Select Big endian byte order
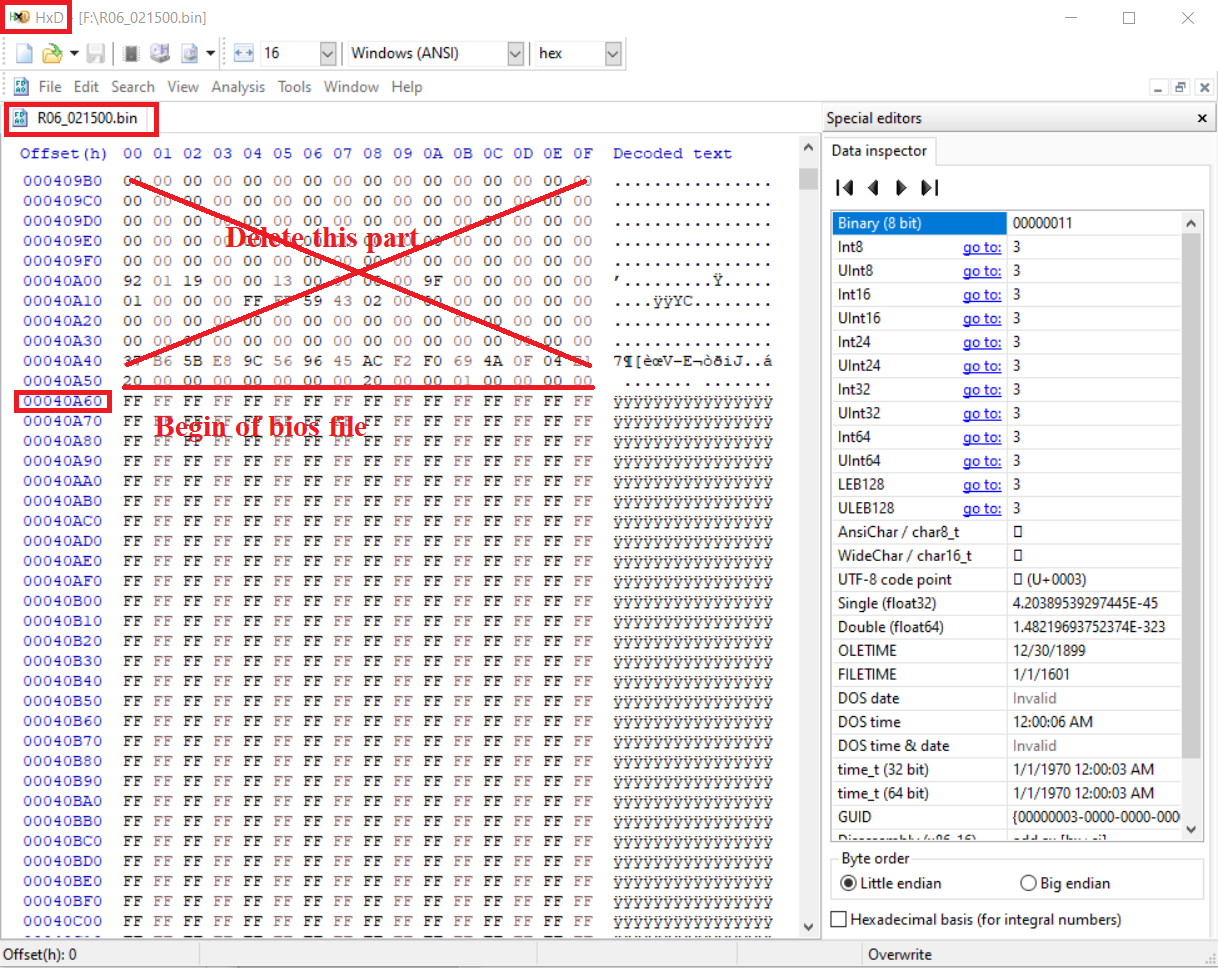Viewport: 1218px width, 968px height. 1027,883
